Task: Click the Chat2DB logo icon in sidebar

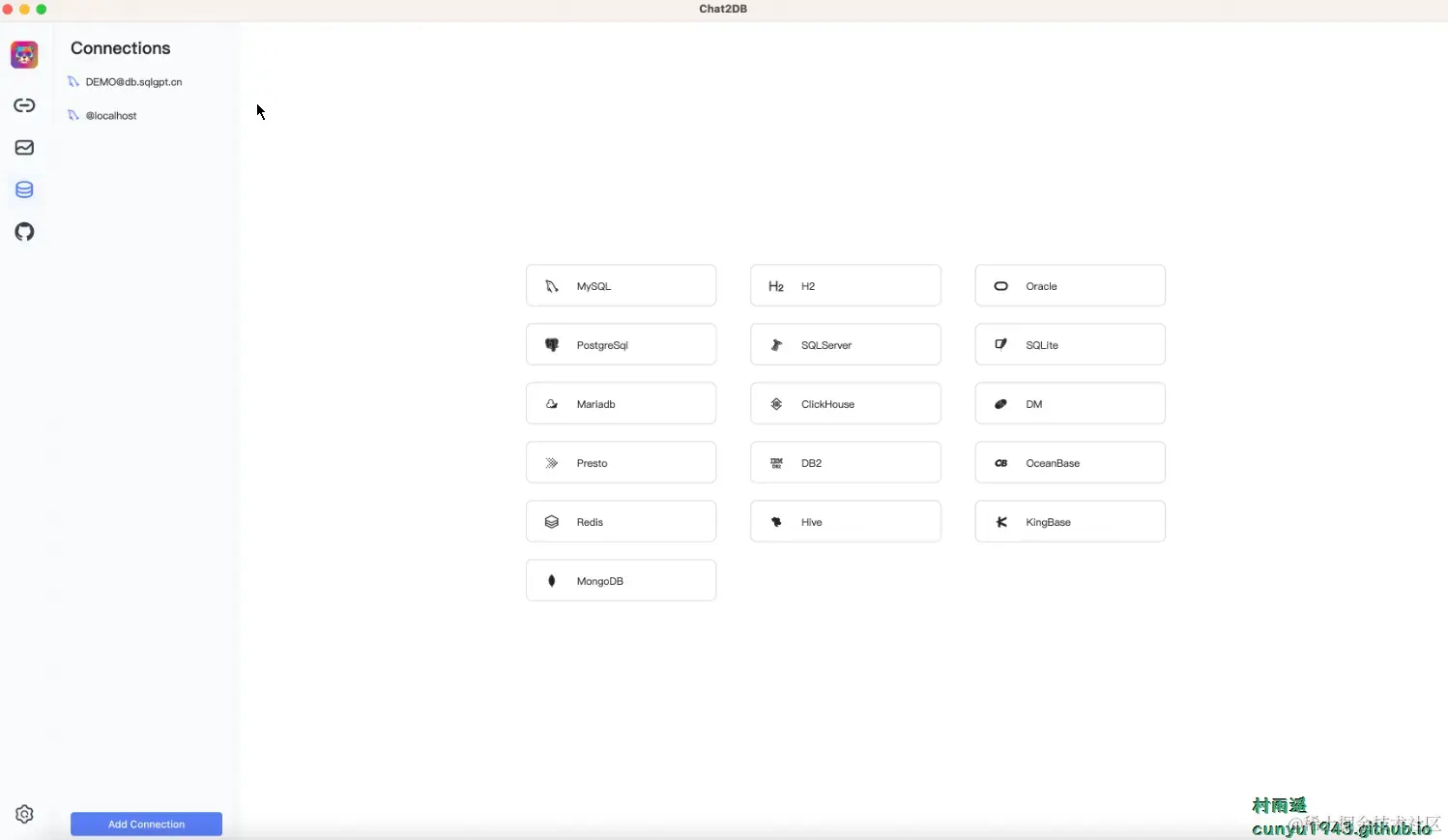Action: 24,55
